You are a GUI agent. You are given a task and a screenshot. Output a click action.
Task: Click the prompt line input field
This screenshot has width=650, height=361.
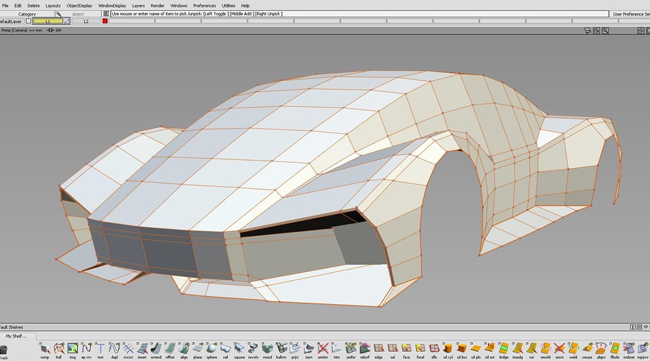pos(359,14)
